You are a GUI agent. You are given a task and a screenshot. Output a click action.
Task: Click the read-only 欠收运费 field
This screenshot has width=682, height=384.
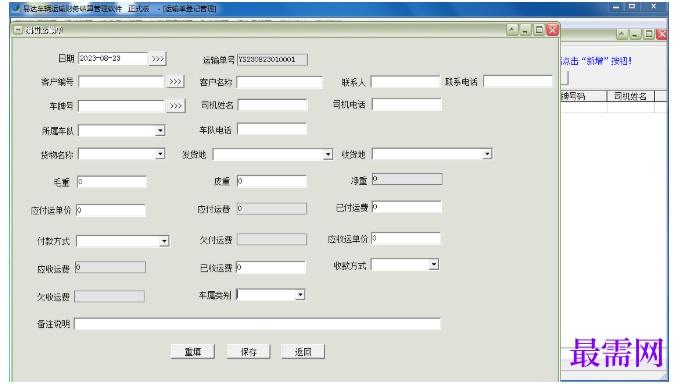pos(110,296)
